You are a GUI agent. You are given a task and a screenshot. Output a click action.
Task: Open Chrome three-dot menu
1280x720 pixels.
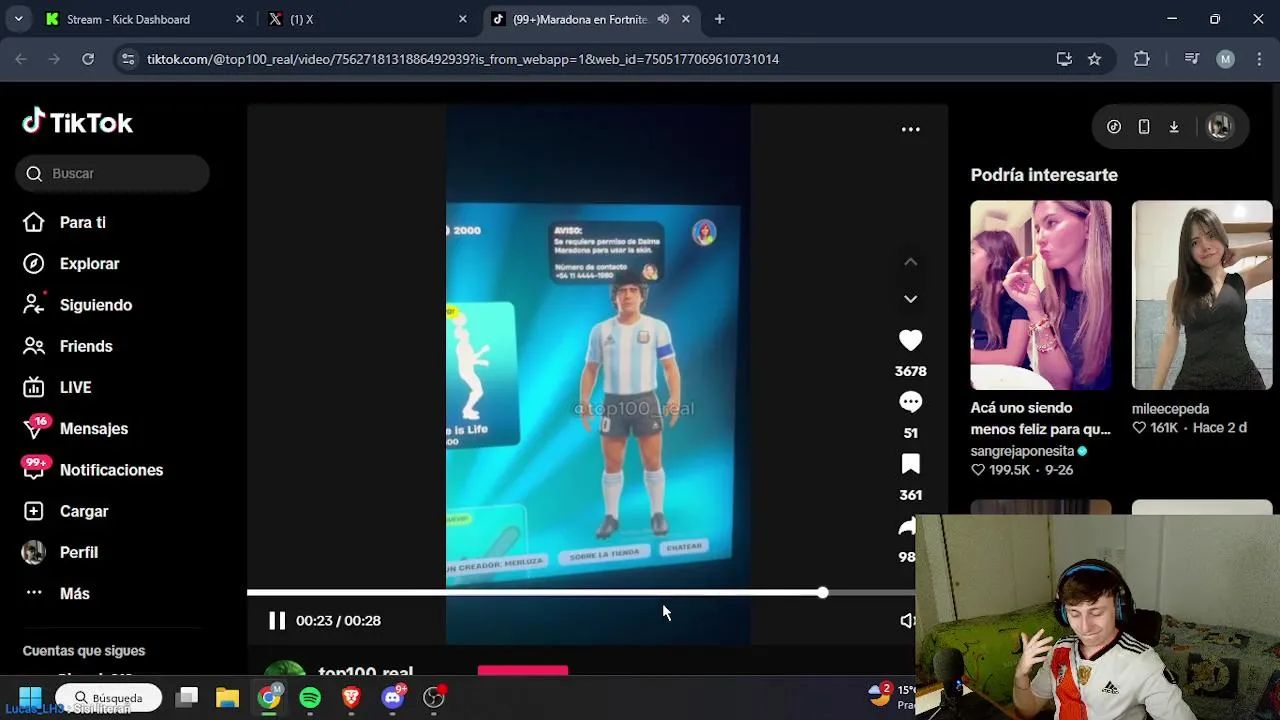click(x=1258, y=59)
